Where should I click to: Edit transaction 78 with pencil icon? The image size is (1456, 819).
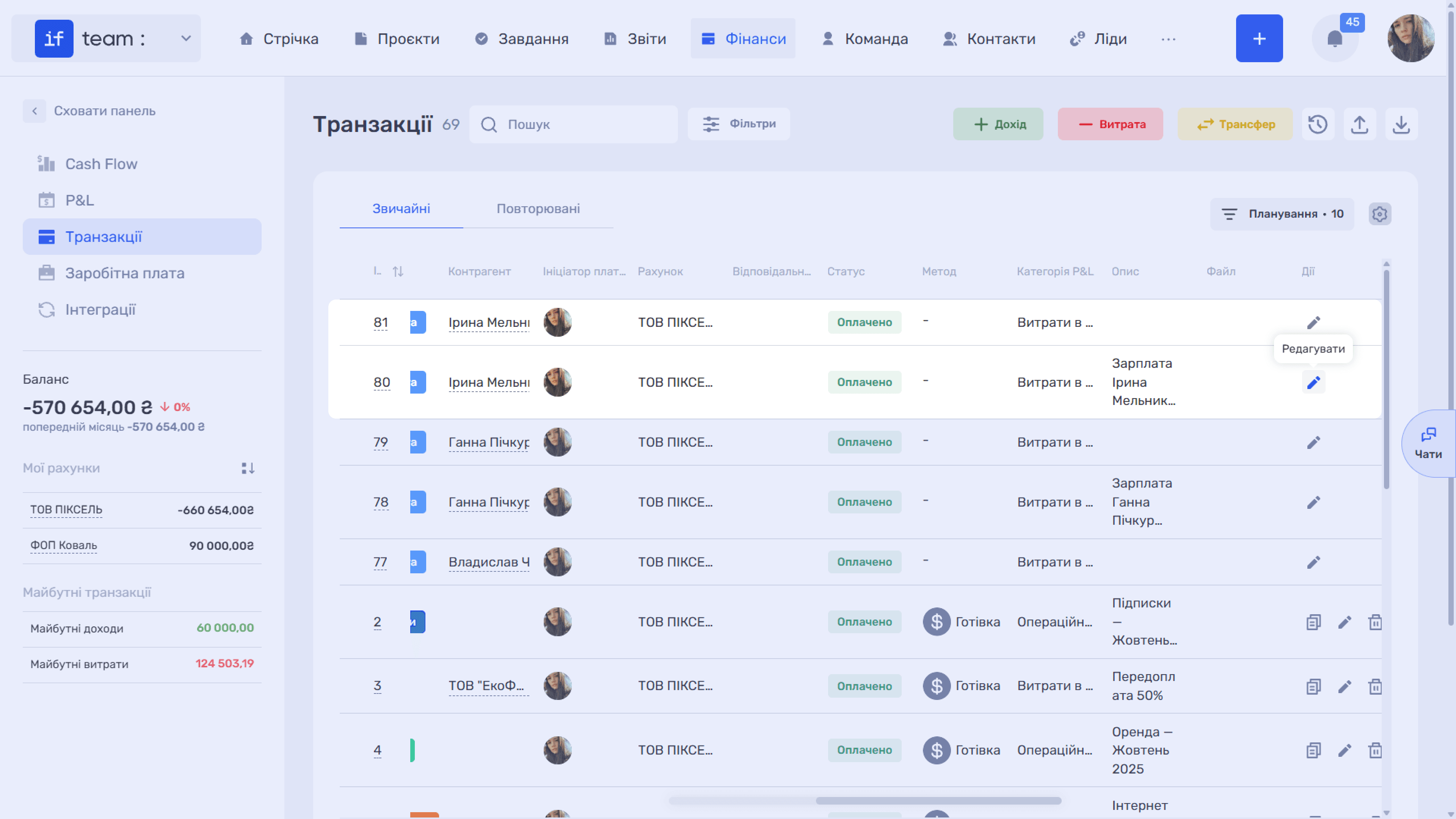click(1313, 502)
